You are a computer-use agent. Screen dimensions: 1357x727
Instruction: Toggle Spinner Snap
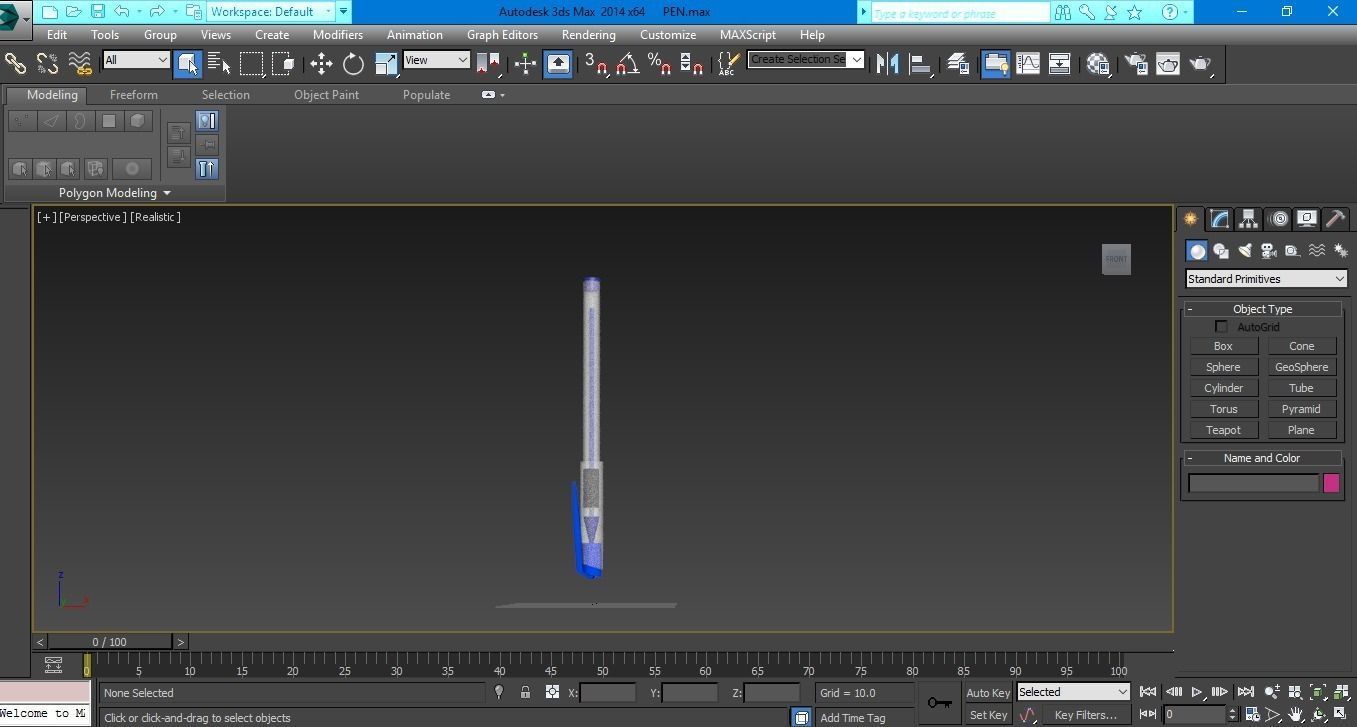point(691,64)
